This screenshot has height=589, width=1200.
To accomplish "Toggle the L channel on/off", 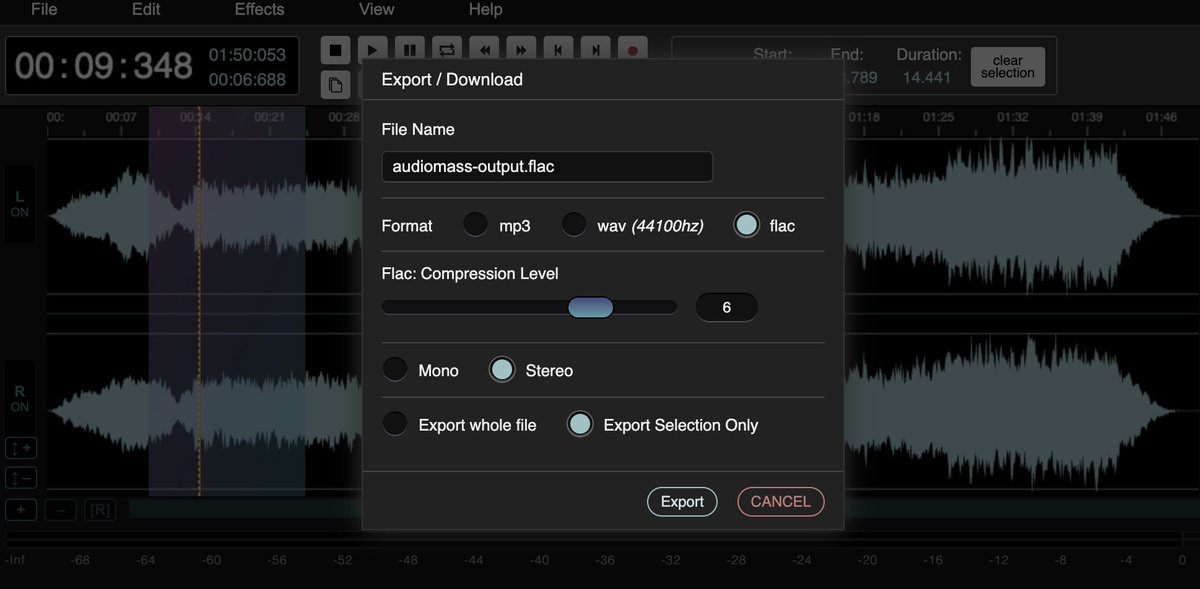I will pos(19,203).
